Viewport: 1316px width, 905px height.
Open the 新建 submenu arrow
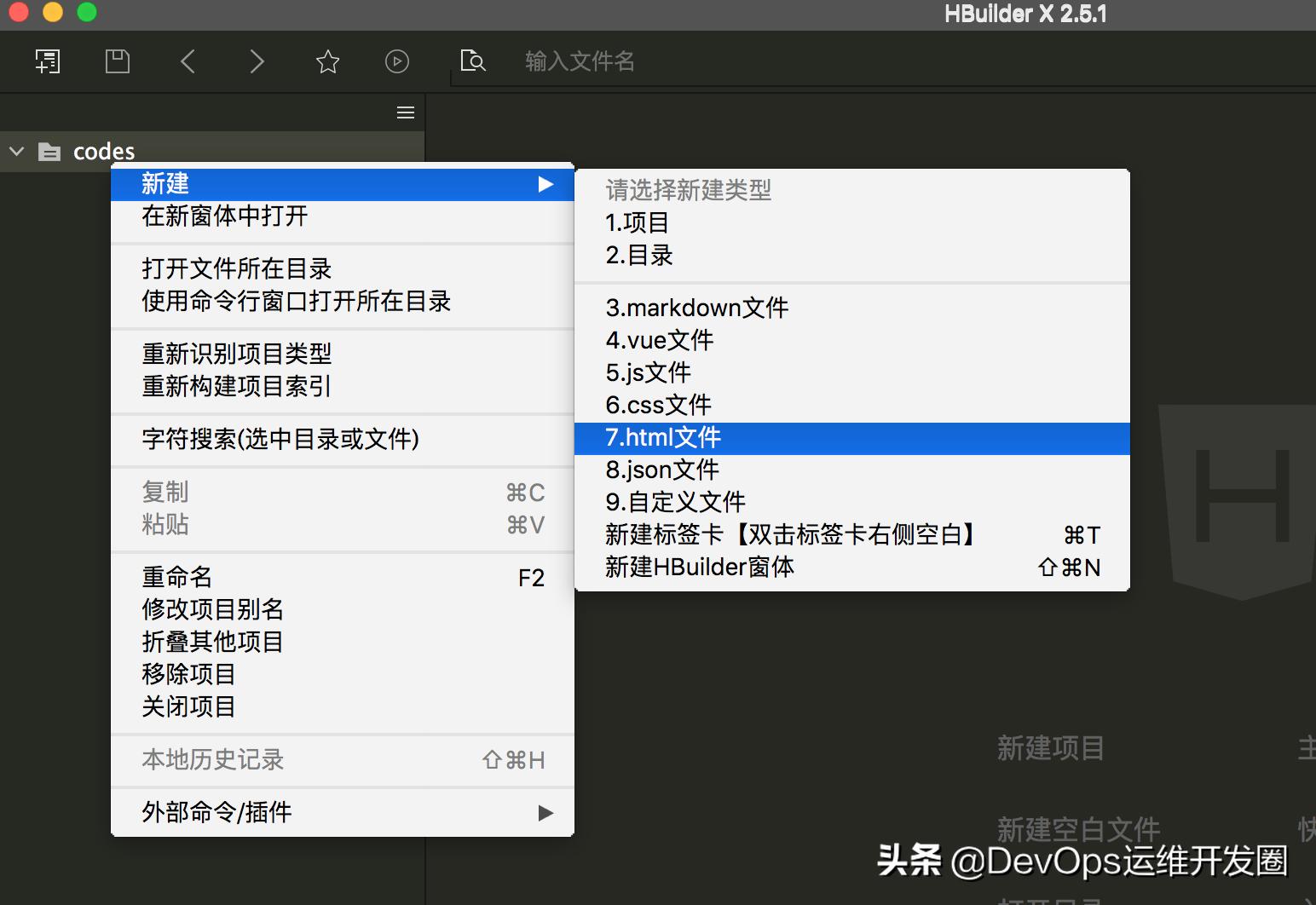click(x=545, y=184)
